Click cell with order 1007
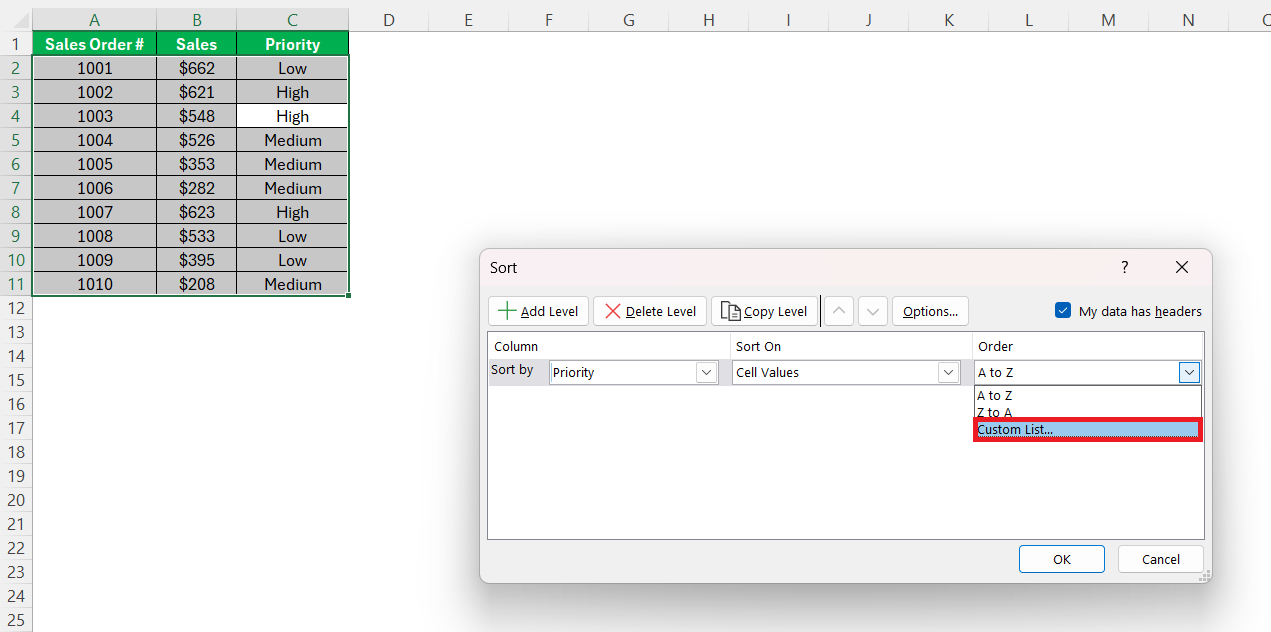The width and height of the screenshot is (1271, 632). coord(95,212)
